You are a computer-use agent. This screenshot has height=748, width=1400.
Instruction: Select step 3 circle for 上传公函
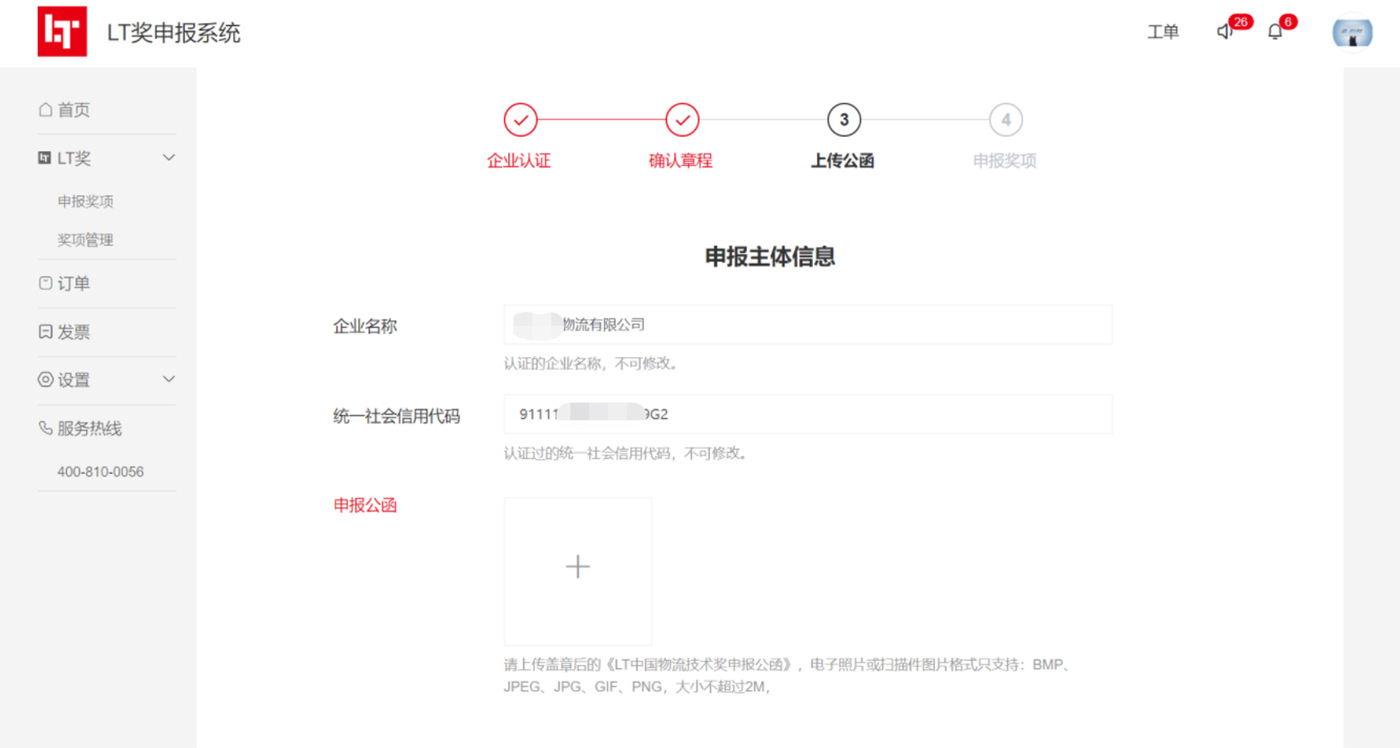pos(844,120)
